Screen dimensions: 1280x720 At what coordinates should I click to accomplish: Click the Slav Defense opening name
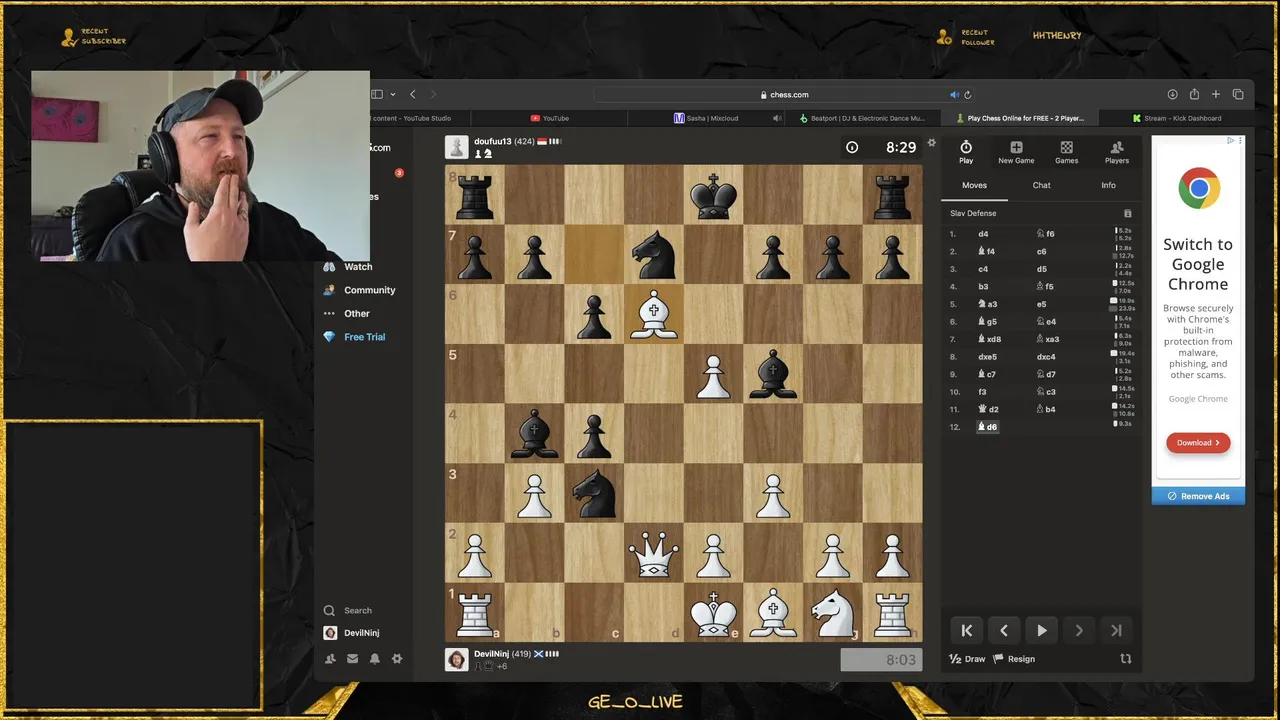point(973,213)
